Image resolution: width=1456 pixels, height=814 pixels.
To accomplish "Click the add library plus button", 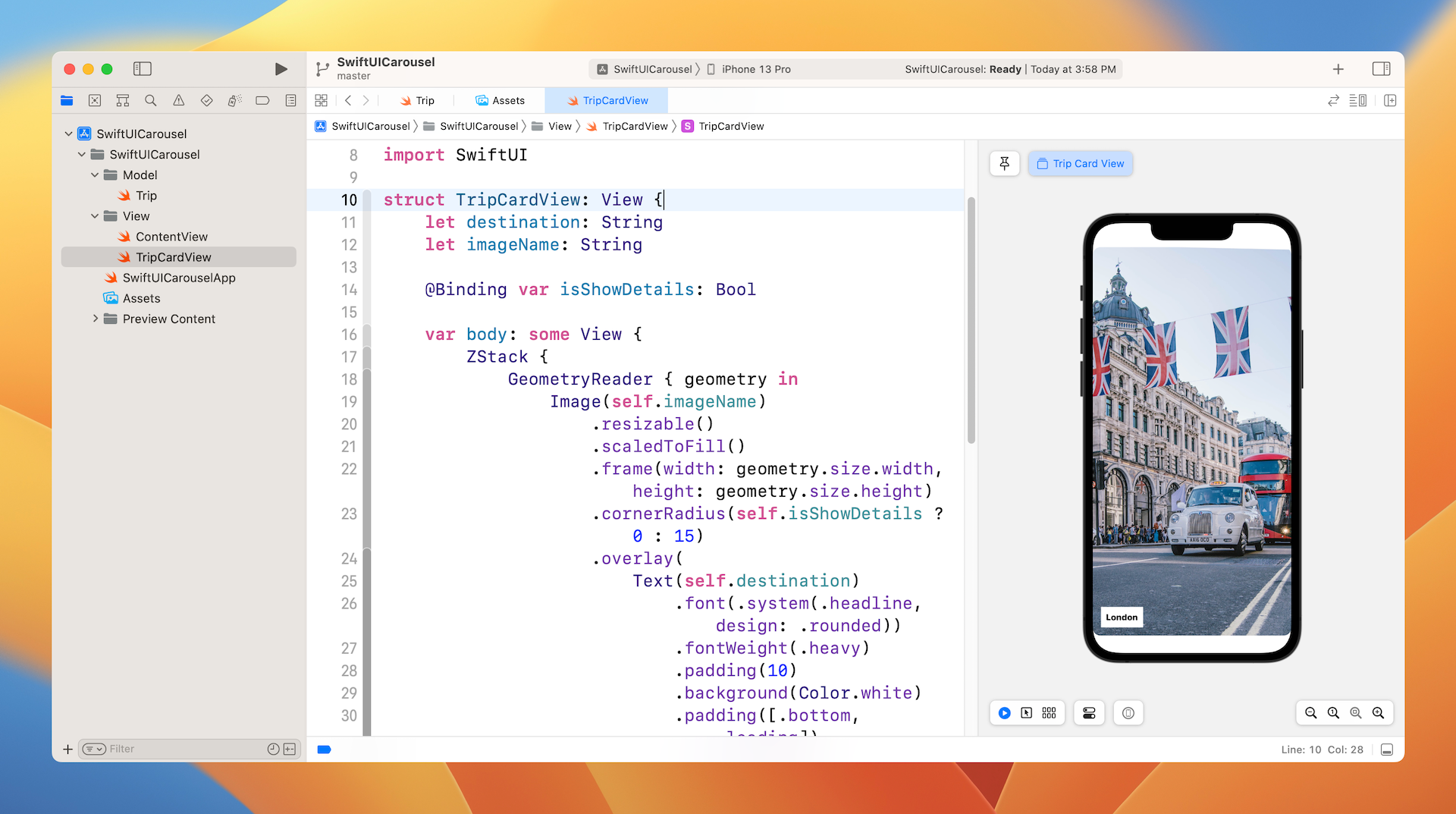I will (1338, 69).
